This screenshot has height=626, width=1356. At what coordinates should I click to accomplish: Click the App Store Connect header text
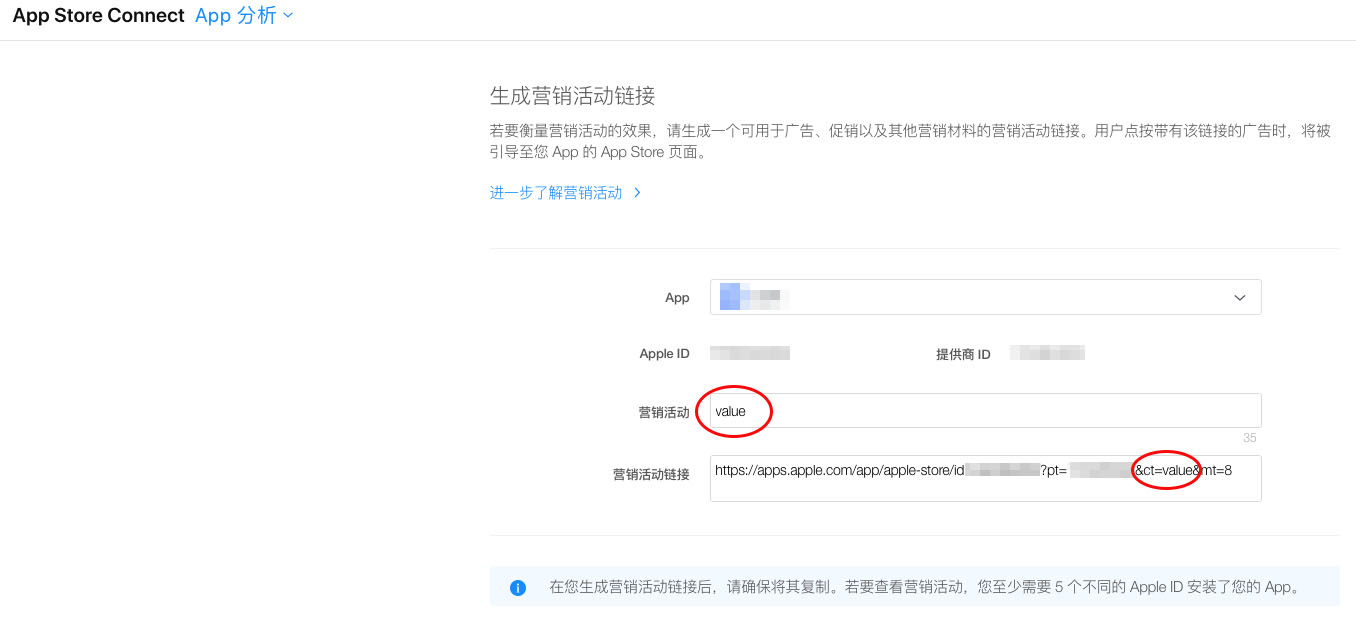97,15
